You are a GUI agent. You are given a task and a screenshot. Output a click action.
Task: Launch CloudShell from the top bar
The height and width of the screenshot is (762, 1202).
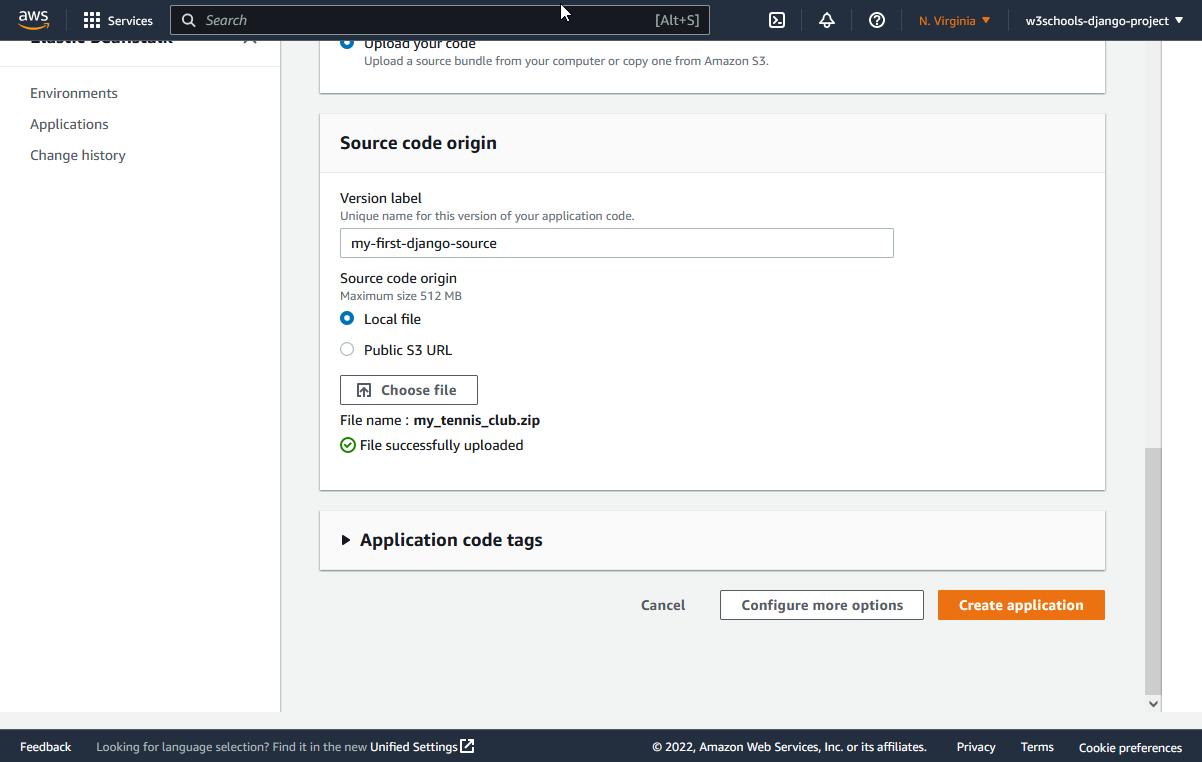(x=776, y=20)
